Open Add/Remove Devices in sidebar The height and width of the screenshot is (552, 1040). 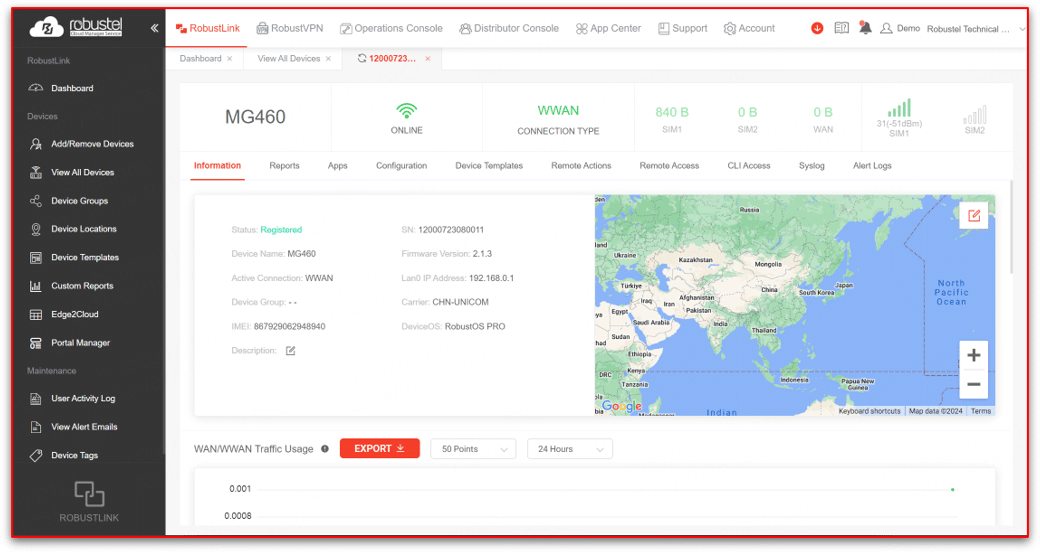point(92,144)
